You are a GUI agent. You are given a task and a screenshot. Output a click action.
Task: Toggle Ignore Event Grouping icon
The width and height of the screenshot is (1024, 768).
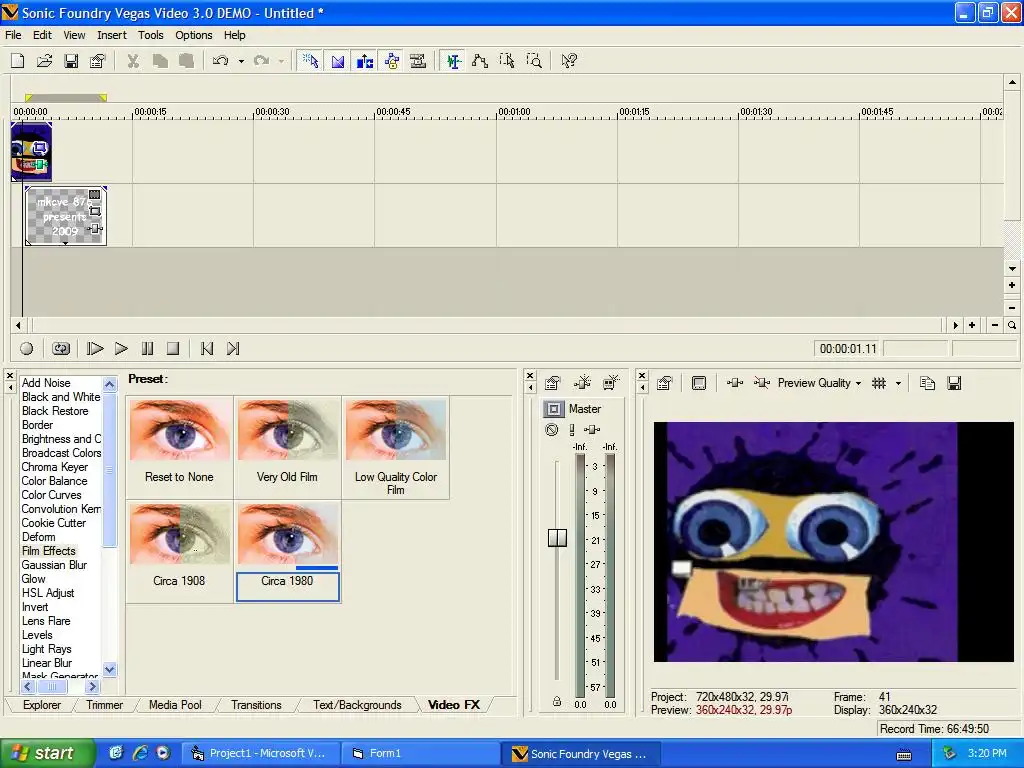tap(418, 61)
